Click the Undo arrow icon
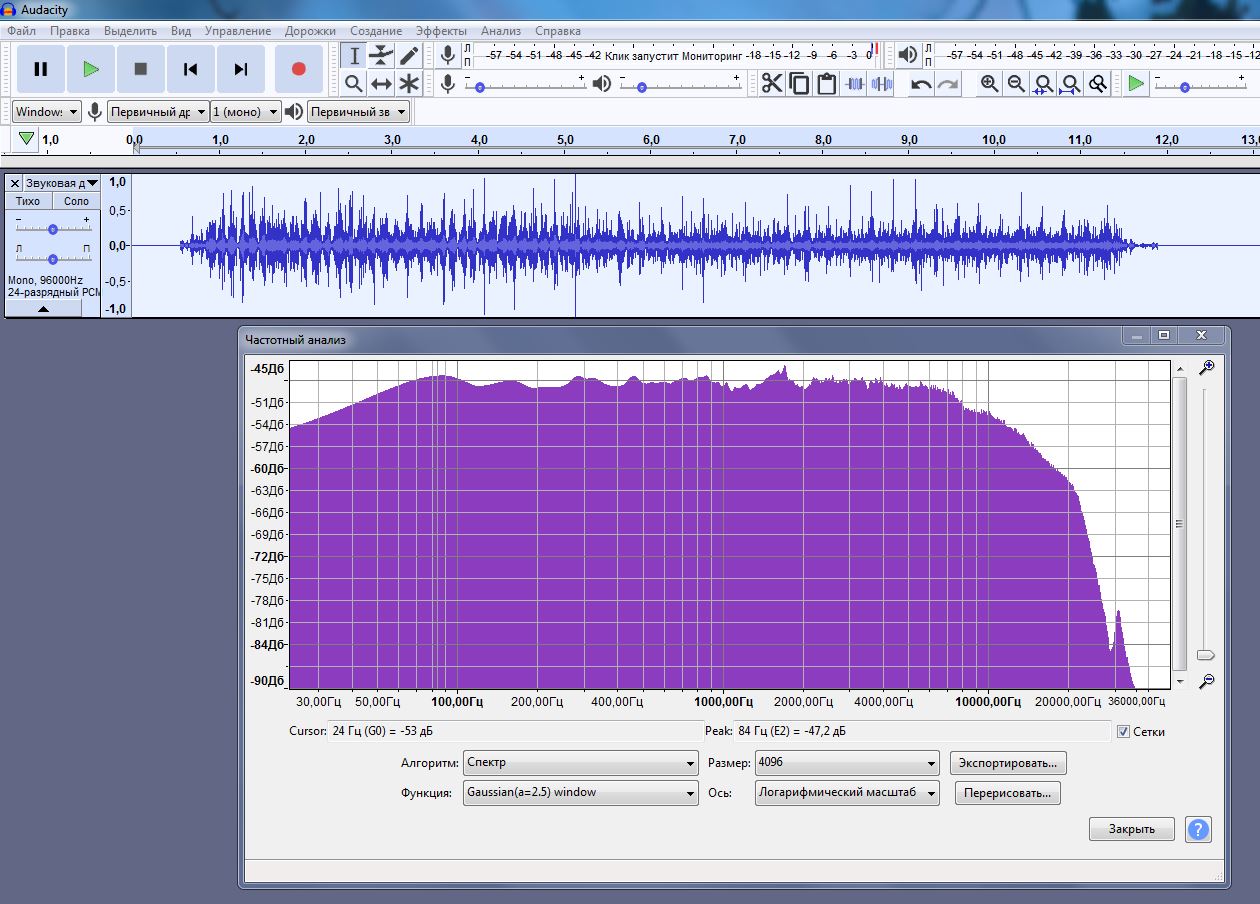 pos(921,84)
